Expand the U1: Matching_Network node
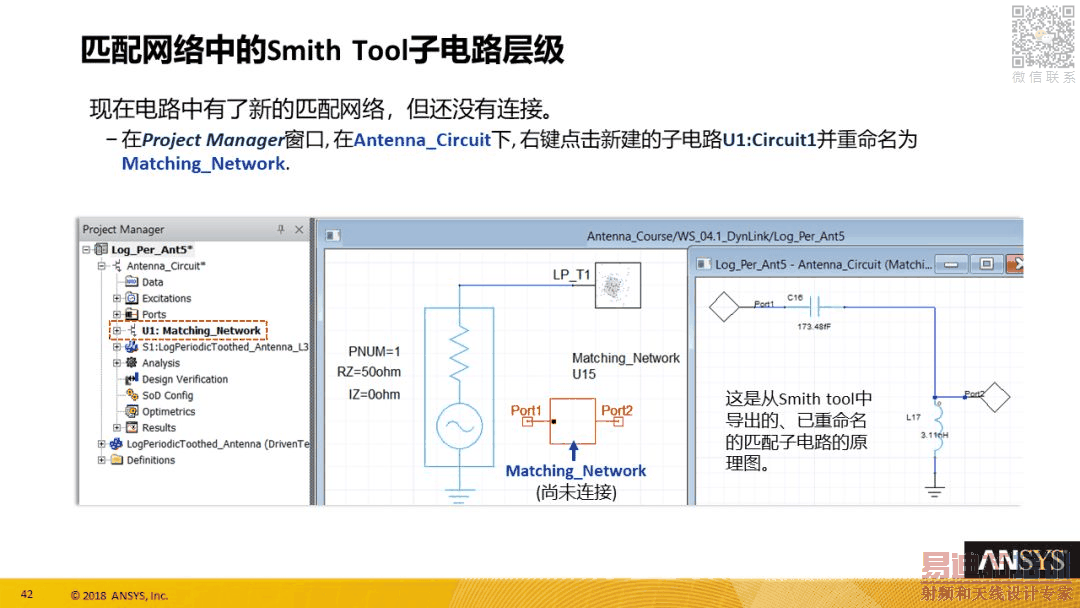Screen dimensions: 1080x608 [117, 331]
